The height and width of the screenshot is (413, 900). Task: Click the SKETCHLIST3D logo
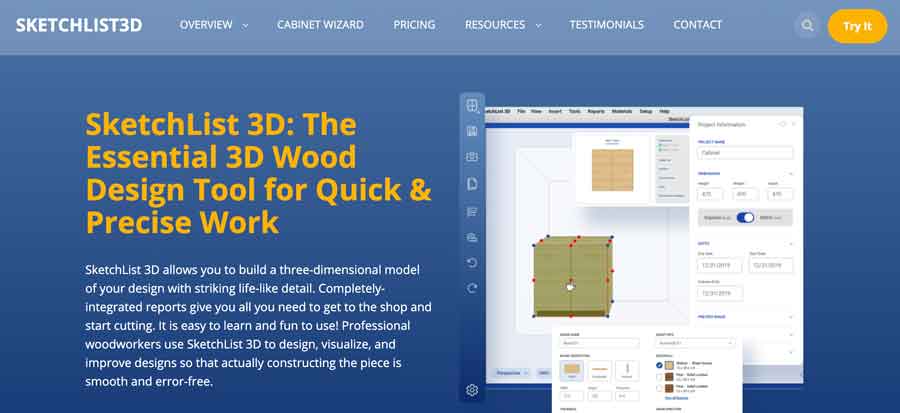tap(79, 25)
